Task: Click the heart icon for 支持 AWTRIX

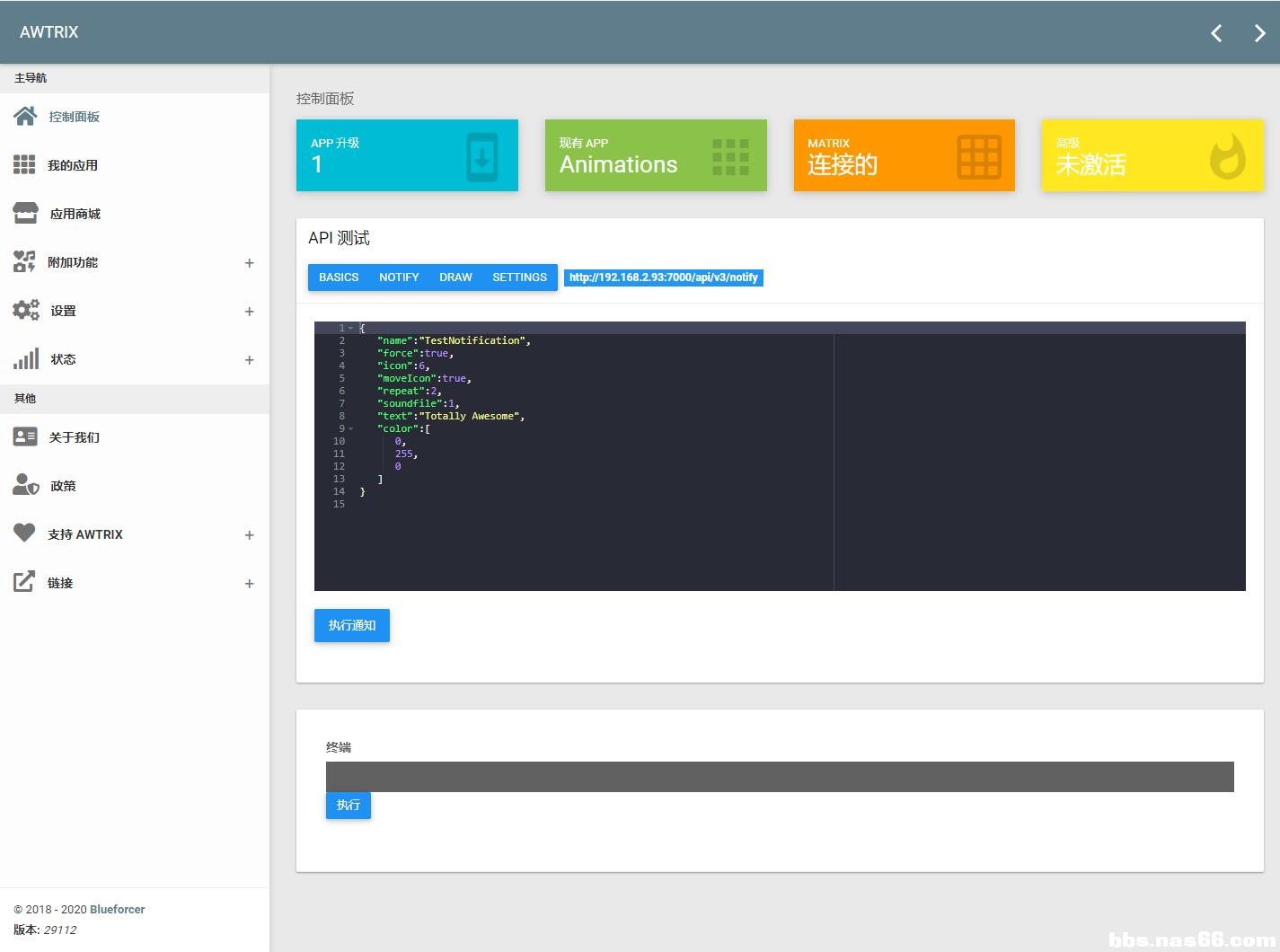Action: pos(24,533)
